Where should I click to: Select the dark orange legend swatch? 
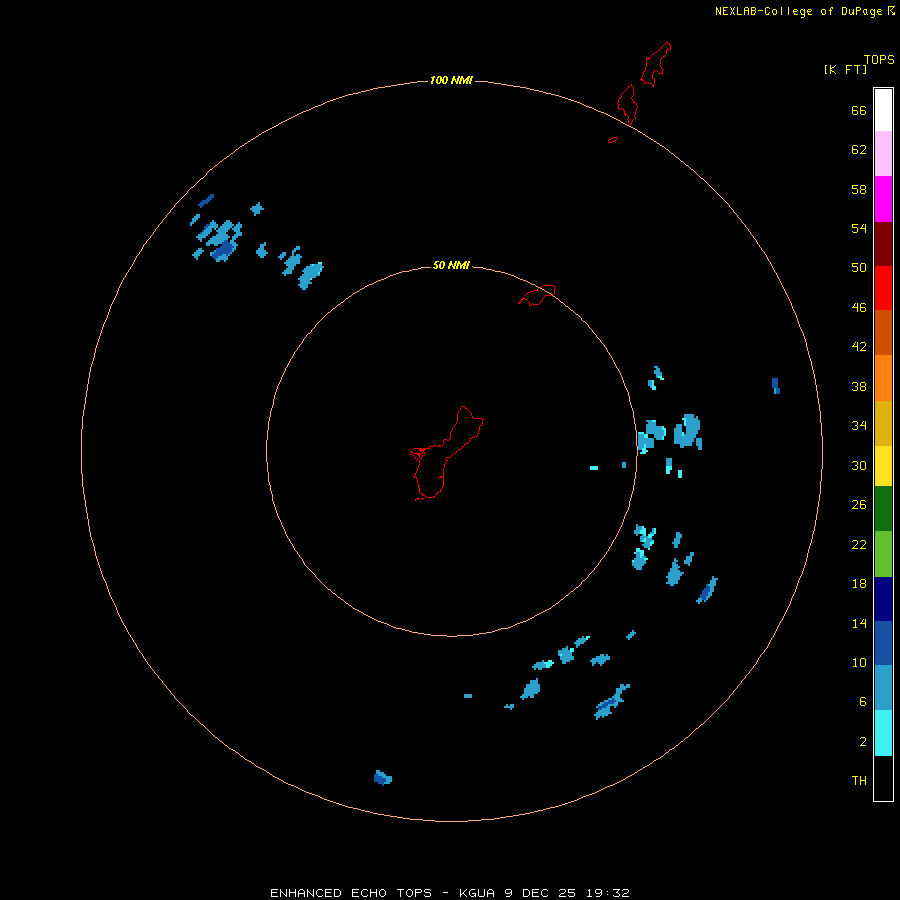click(x=883, y=332)
